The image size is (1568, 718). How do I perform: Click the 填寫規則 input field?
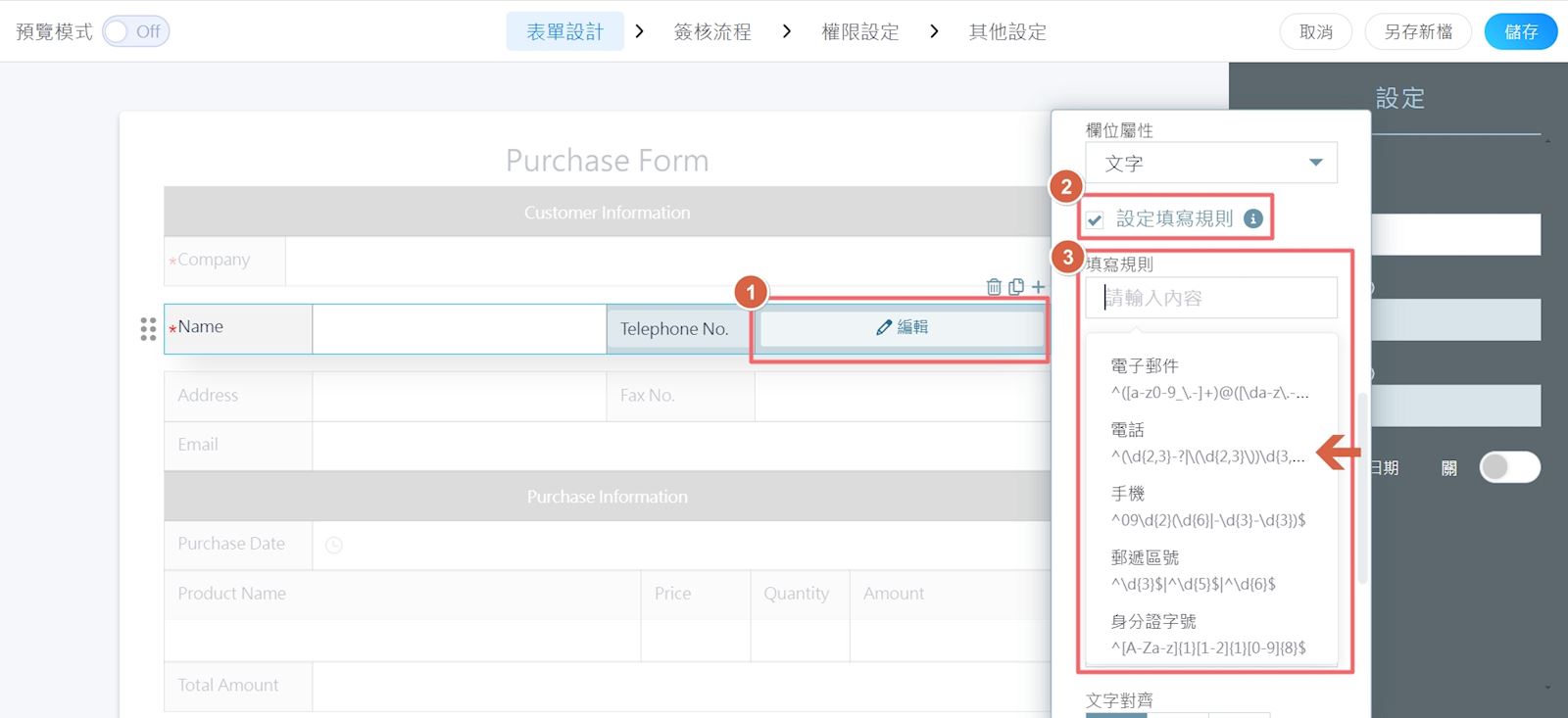[x=1210, y=298]
